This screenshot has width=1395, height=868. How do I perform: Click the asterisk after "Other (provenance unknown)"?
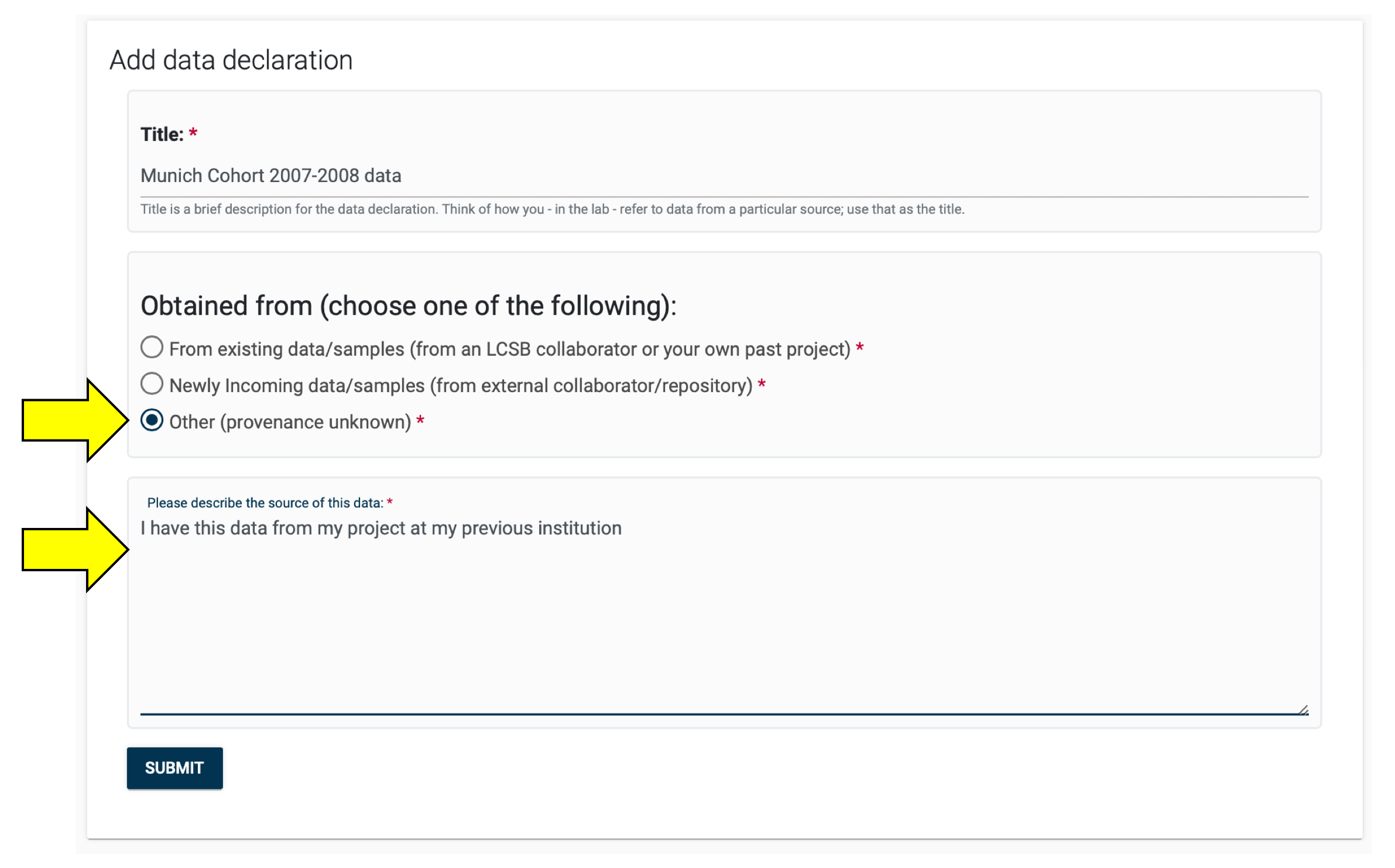[420, 421]
